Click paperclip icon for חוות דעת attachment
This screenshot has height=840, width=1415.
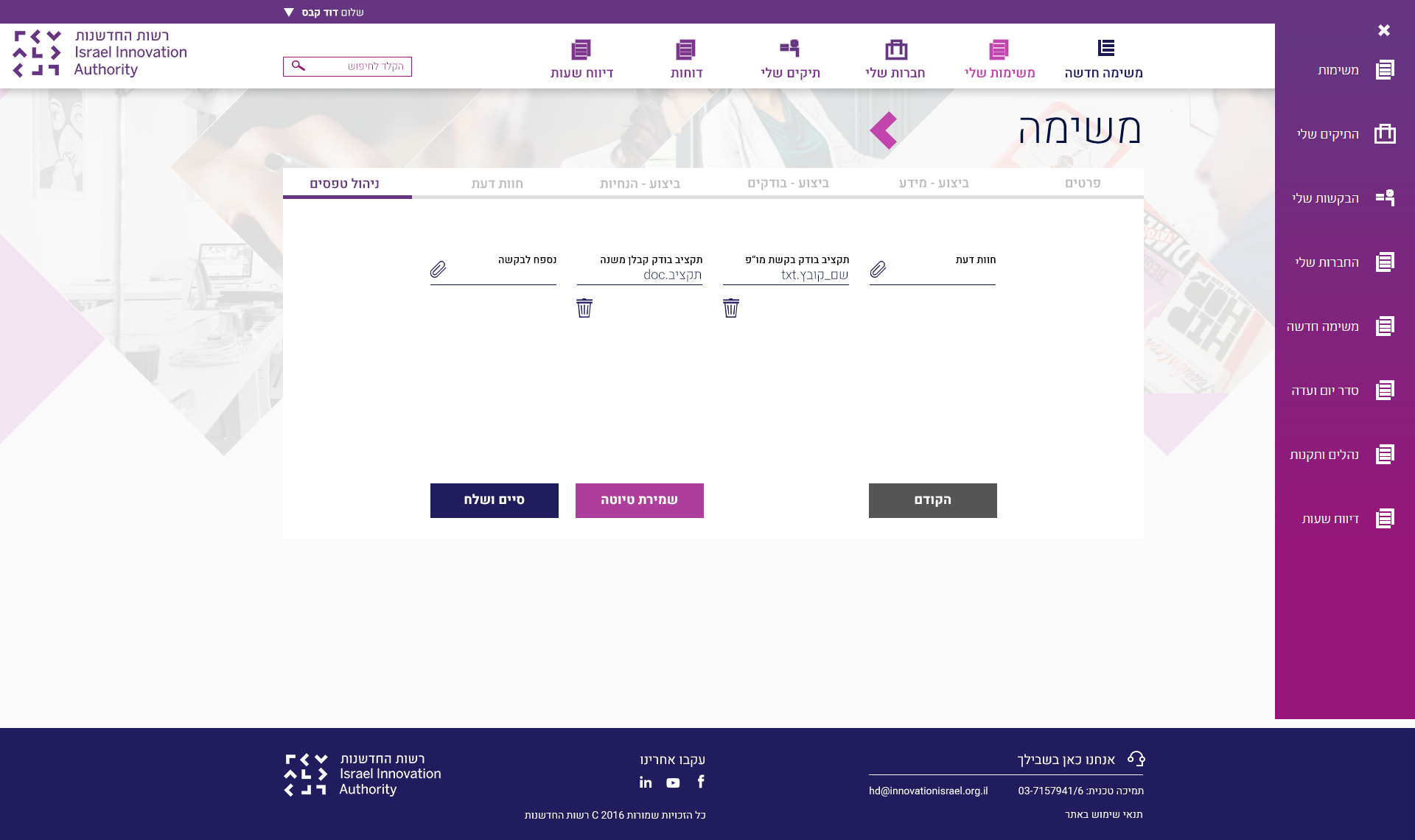[x=878, y=269]
